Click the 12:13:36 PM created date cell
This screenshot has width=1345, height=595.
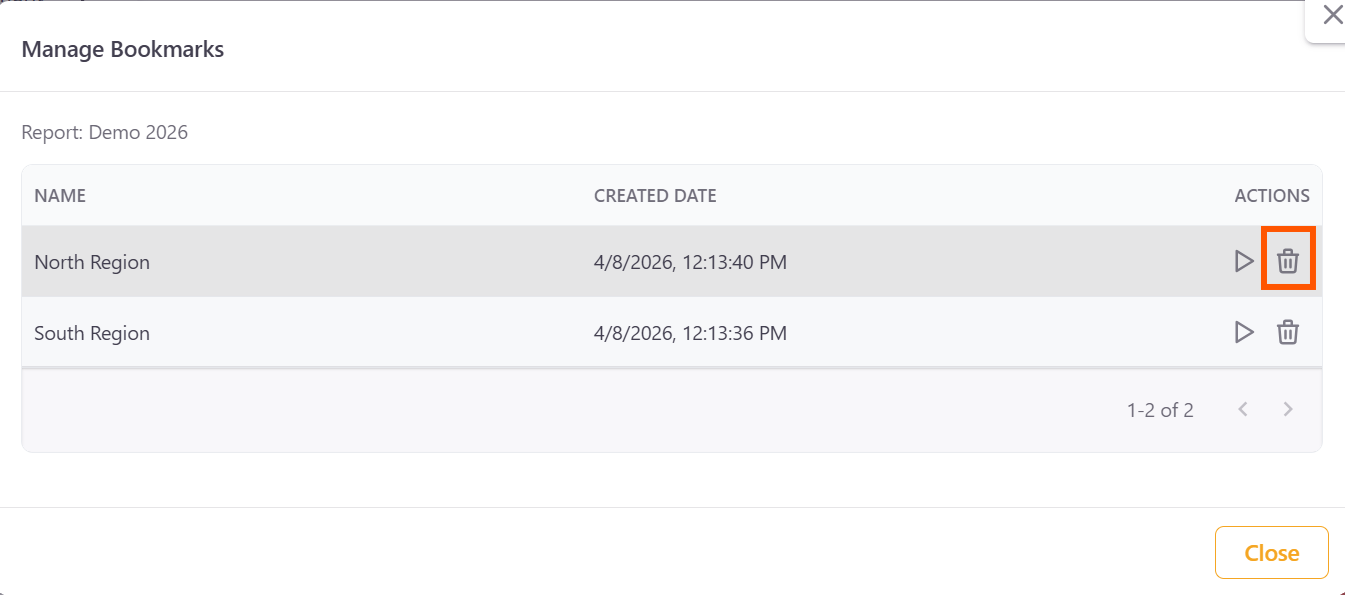(x=690, y=333)
